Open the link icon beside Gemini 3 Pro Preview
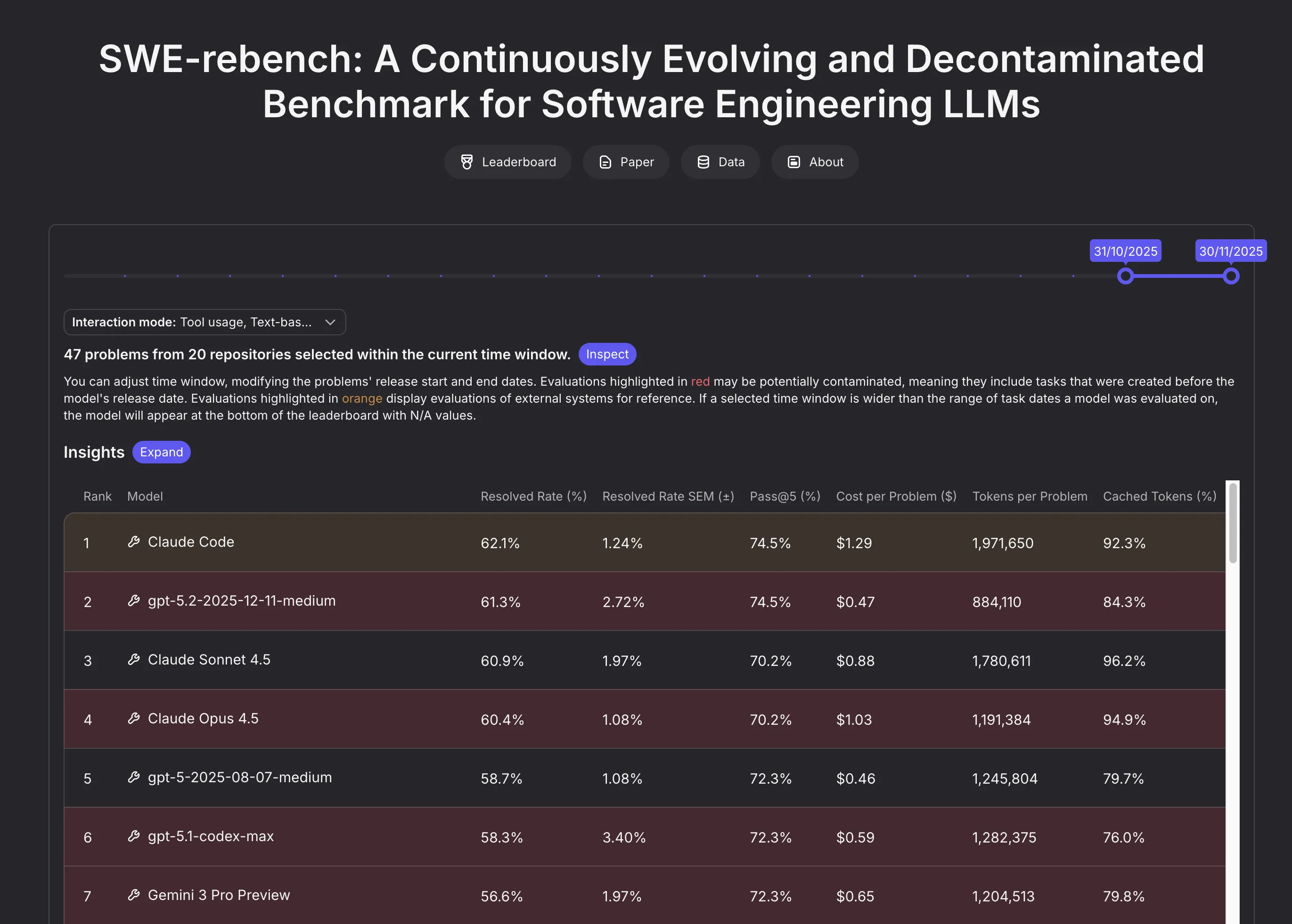This screenshot has height=924, width=1292. (x=134, y=895)
